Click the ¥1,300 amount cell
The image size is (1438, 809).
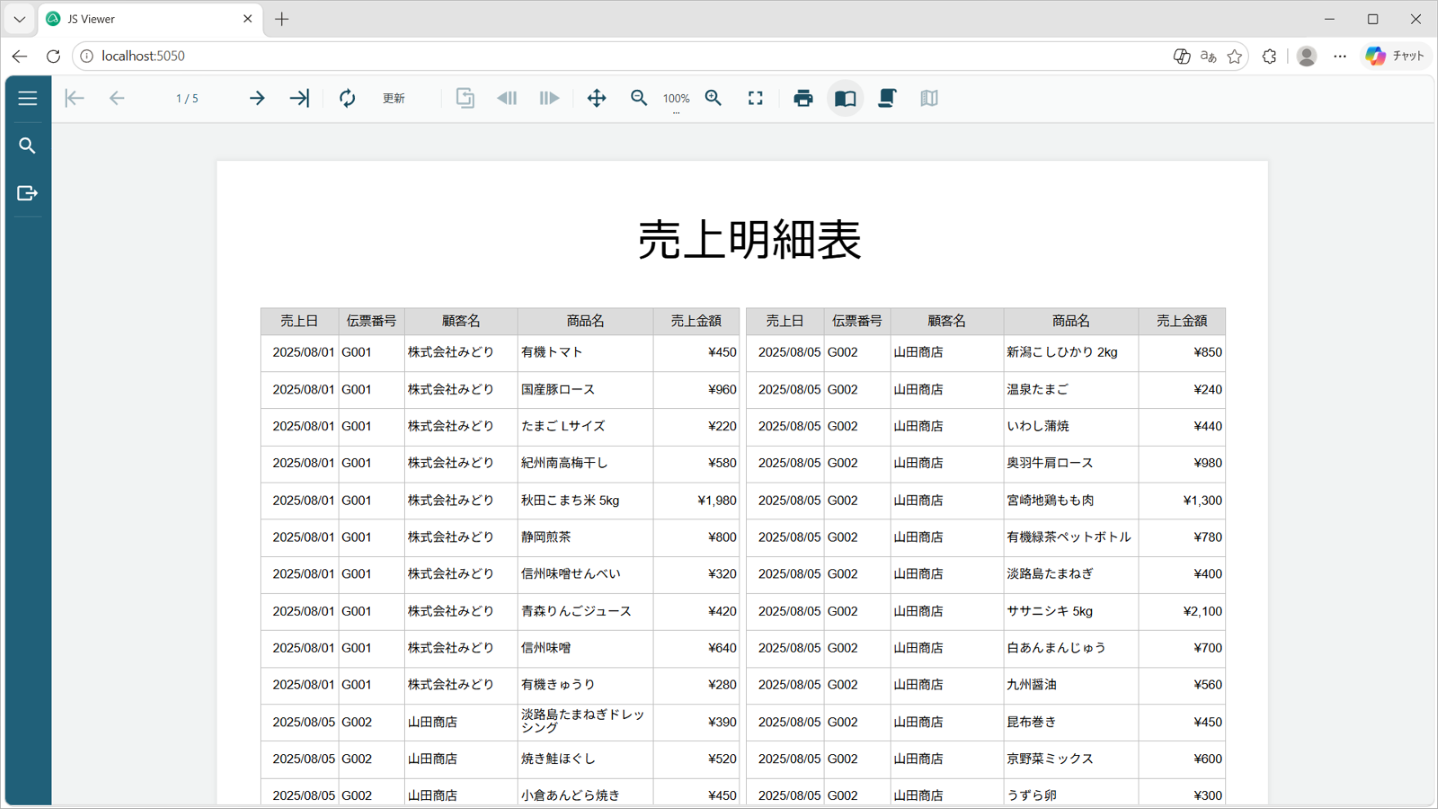click(1181, 501)
